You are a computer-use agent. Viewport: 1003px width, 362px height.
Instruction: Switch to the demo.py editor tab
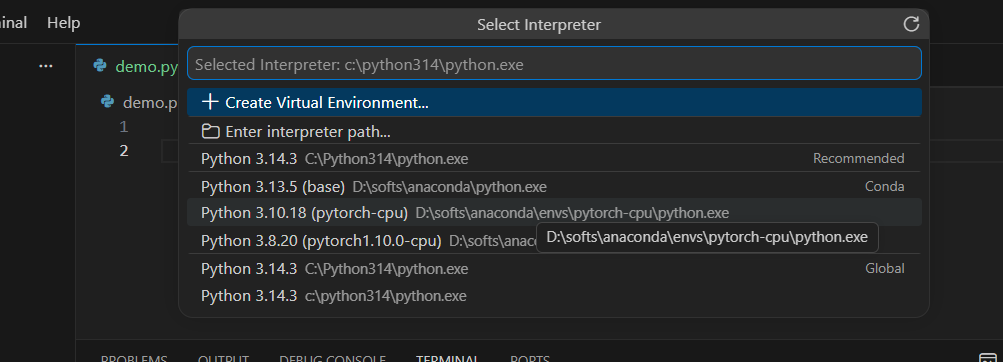(x=128, y=66)
